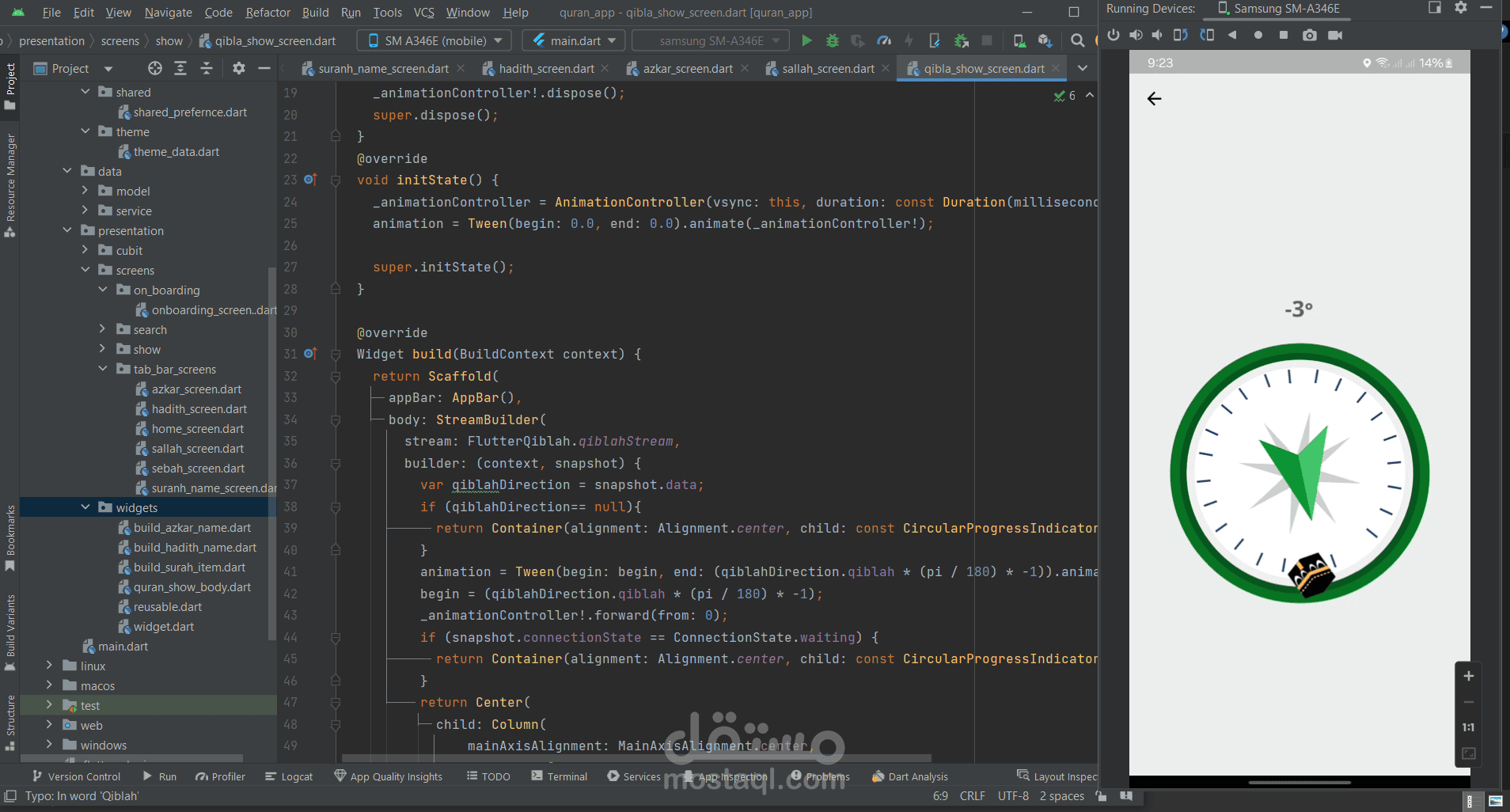Click the device power button icon
1510x812 pixels.
click(x=1114, y=35)
